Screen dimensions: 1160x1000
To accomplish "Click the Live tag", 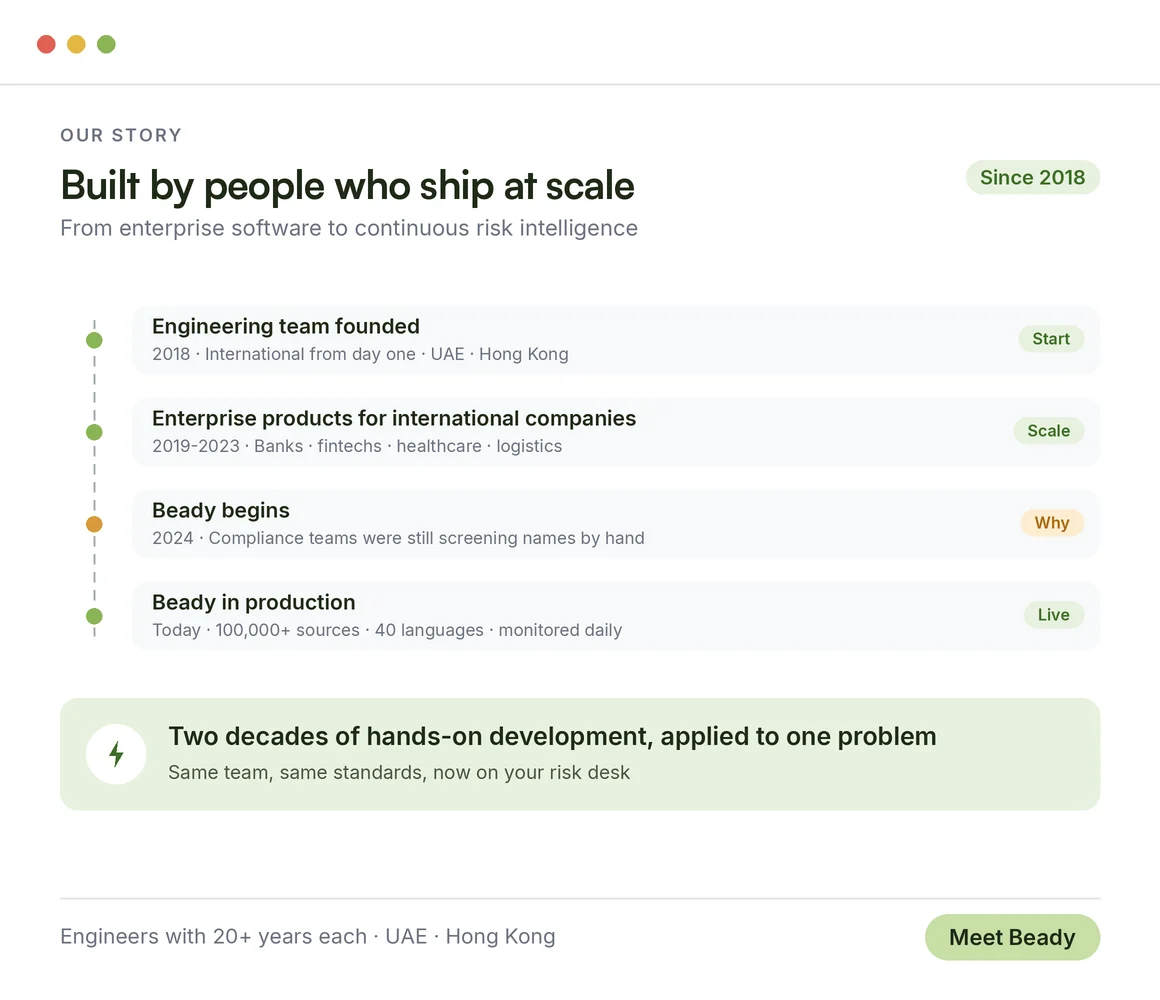I will 1053,615.
